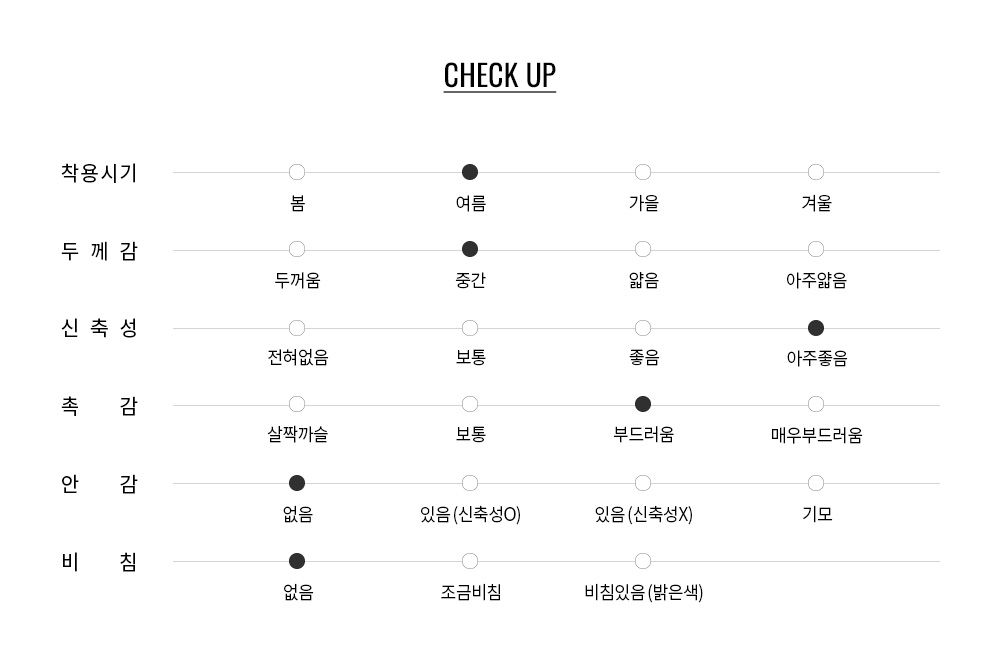Click the CHECK UP heading
Screen dimensions: 1000x661
pyautogui.click(x=499, y=76)
